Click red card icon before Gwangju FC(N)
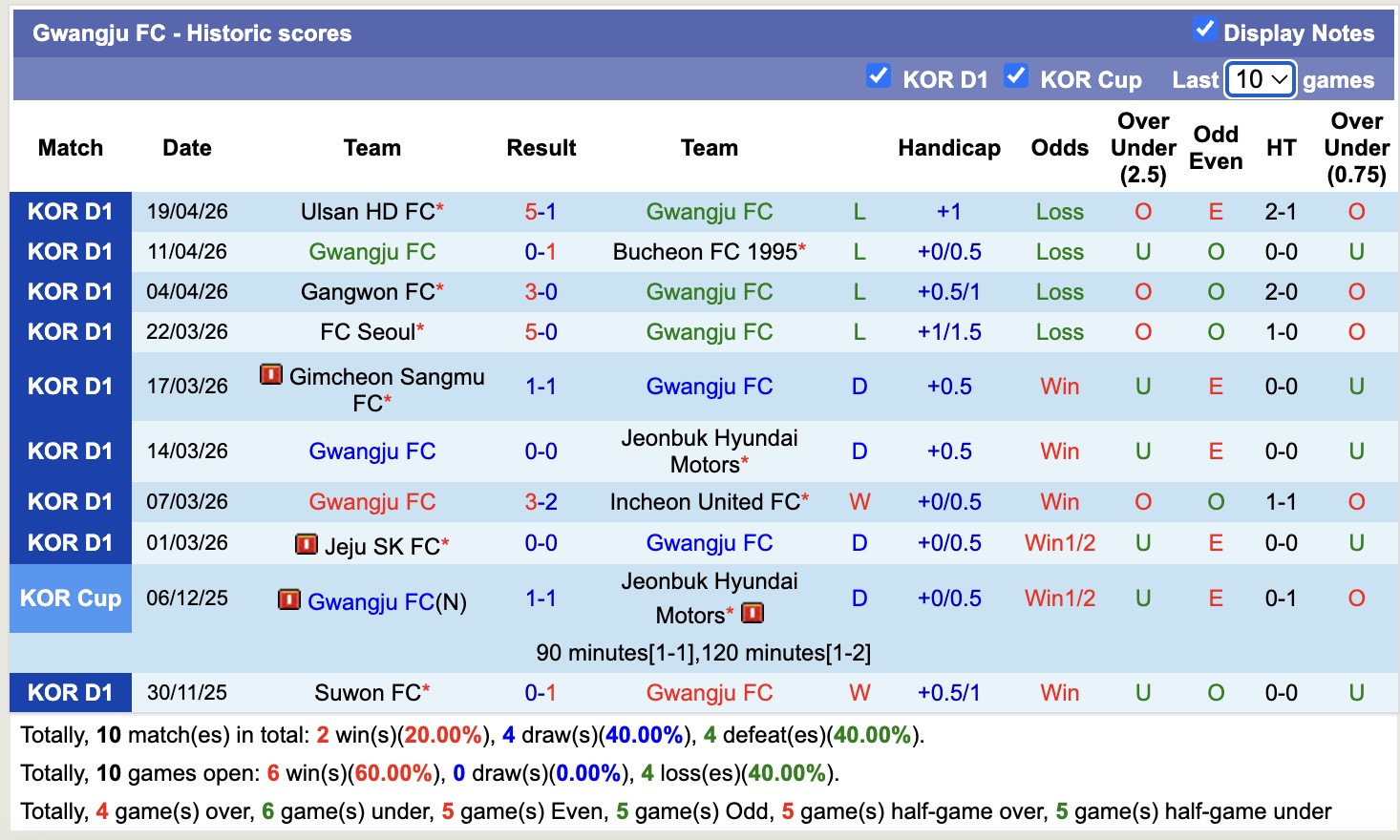The image size is (1400, 840). point(288,599)
